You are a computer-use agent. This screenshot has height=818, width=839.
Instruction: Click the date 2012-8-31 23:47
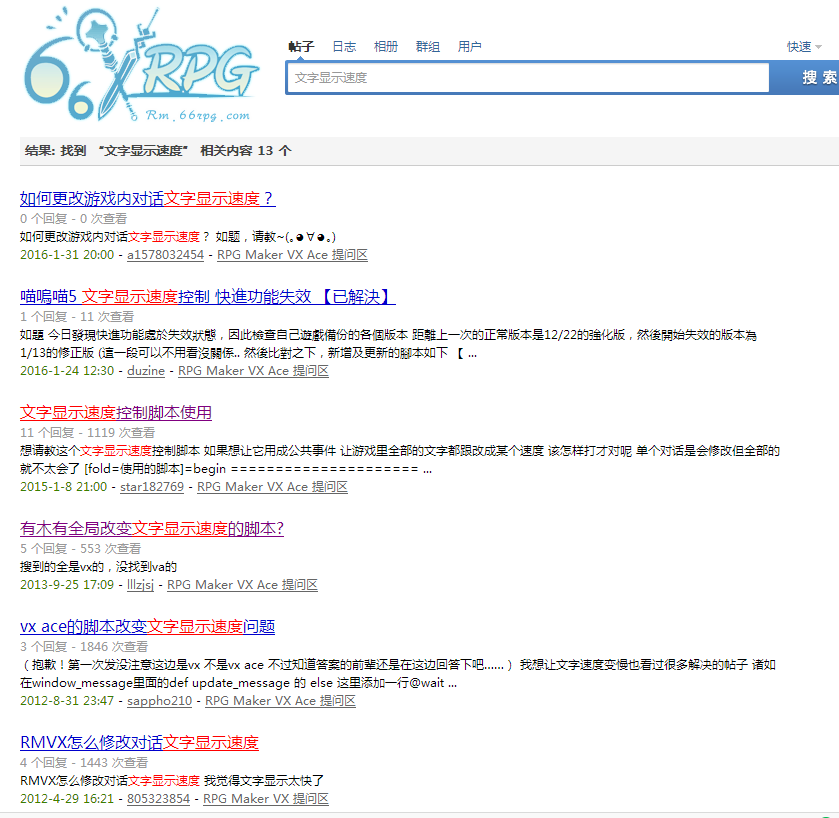(67, 701)
